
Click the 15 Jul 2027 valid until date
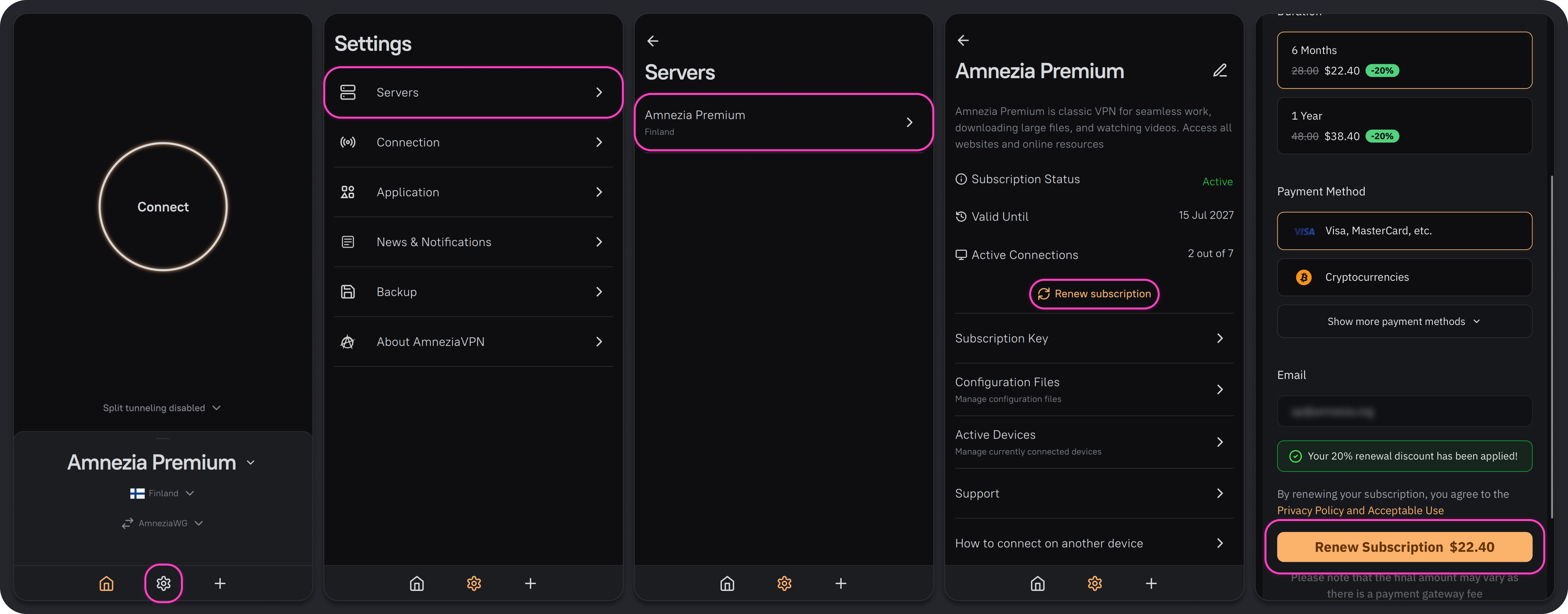[x=1206, y=216]
